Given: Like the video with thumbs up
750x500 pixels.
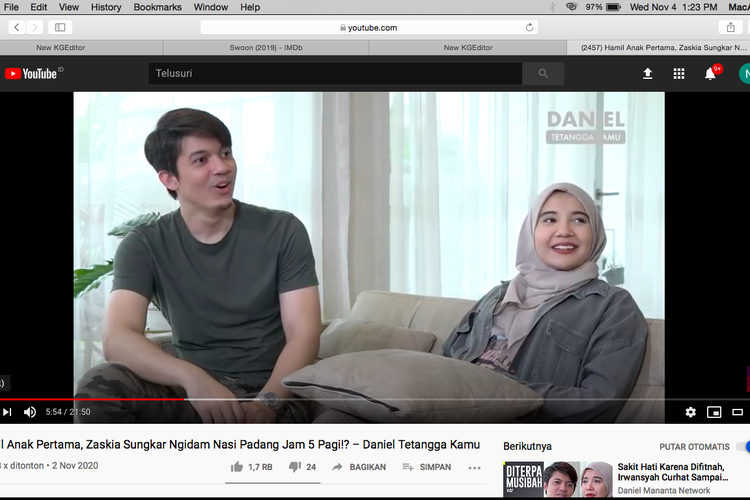Looking at the screenshot, I should [x=237, y=467].
